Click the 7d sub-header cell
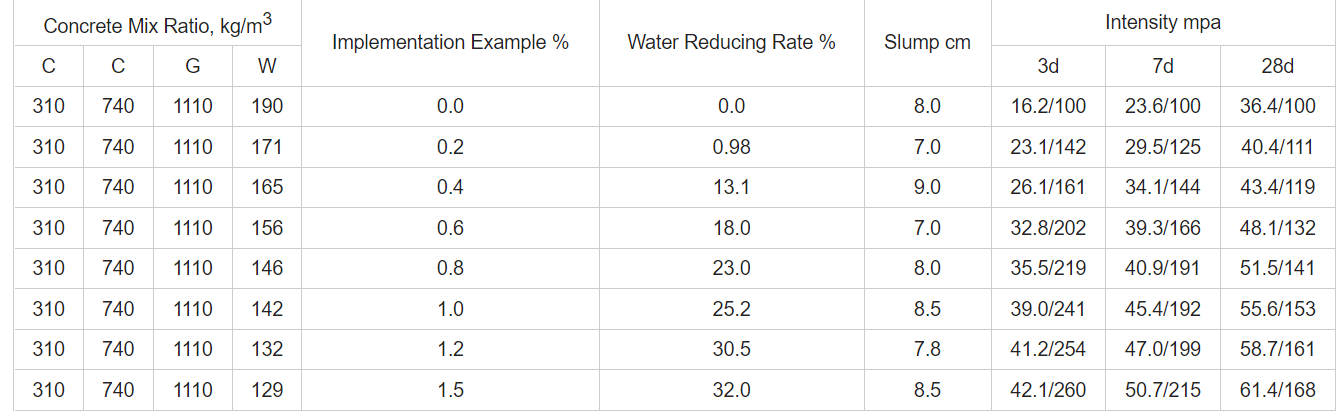Image resolution: width=1338 pixels, height=414 pixels. point(1163,66)
